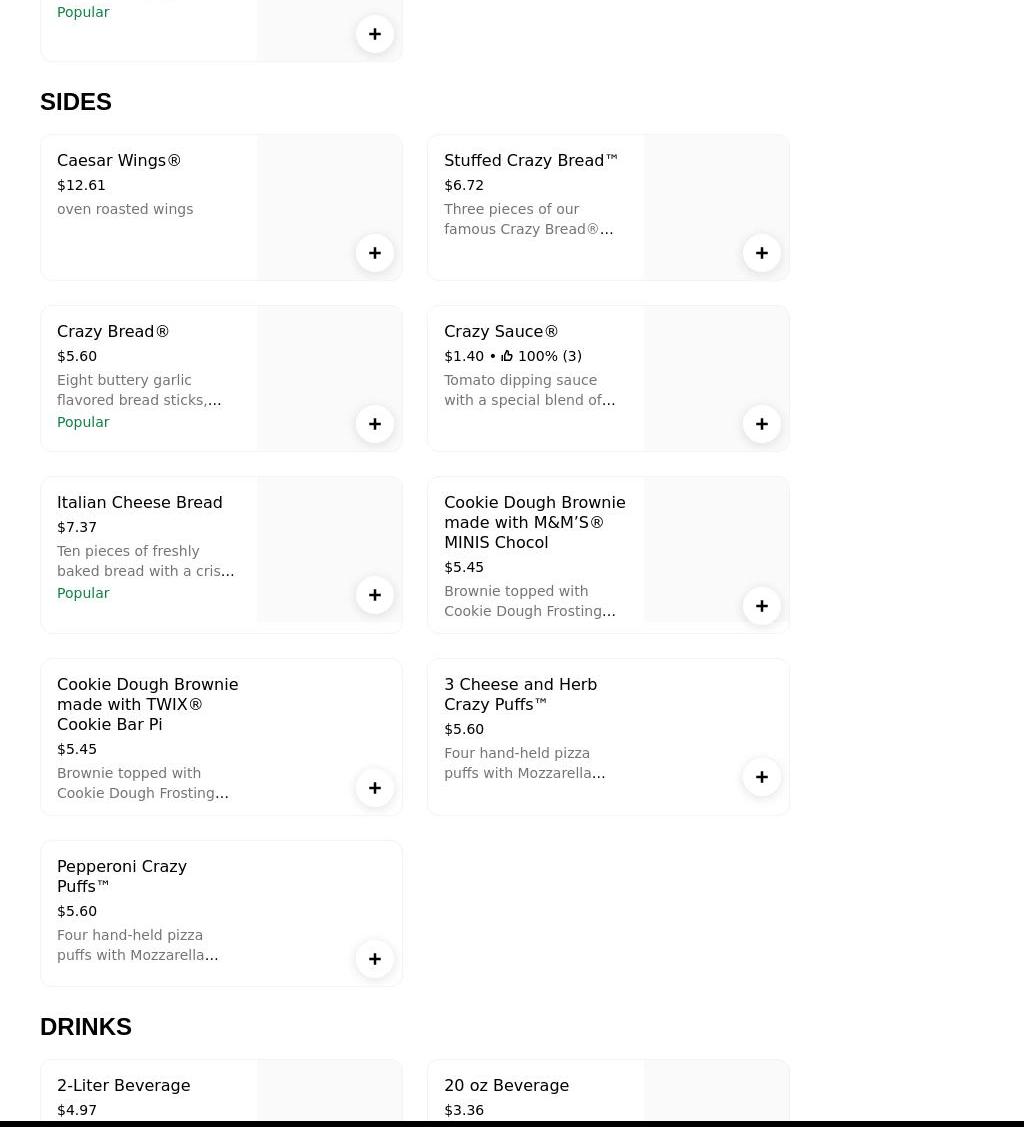
Task: Click the Pepperoni Crazy Puffs description
Action: pos(137,945)
